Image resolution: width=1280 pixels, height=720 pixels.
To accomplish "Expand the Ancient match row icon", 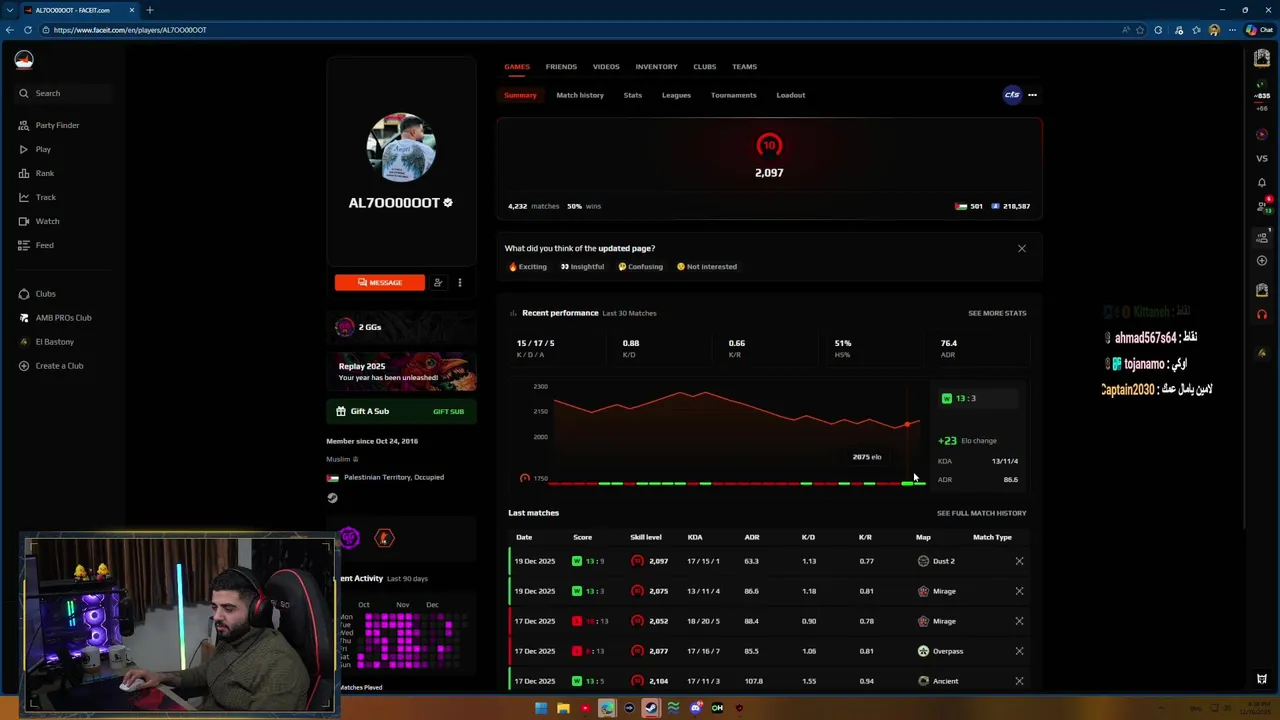I will 1019,681.
